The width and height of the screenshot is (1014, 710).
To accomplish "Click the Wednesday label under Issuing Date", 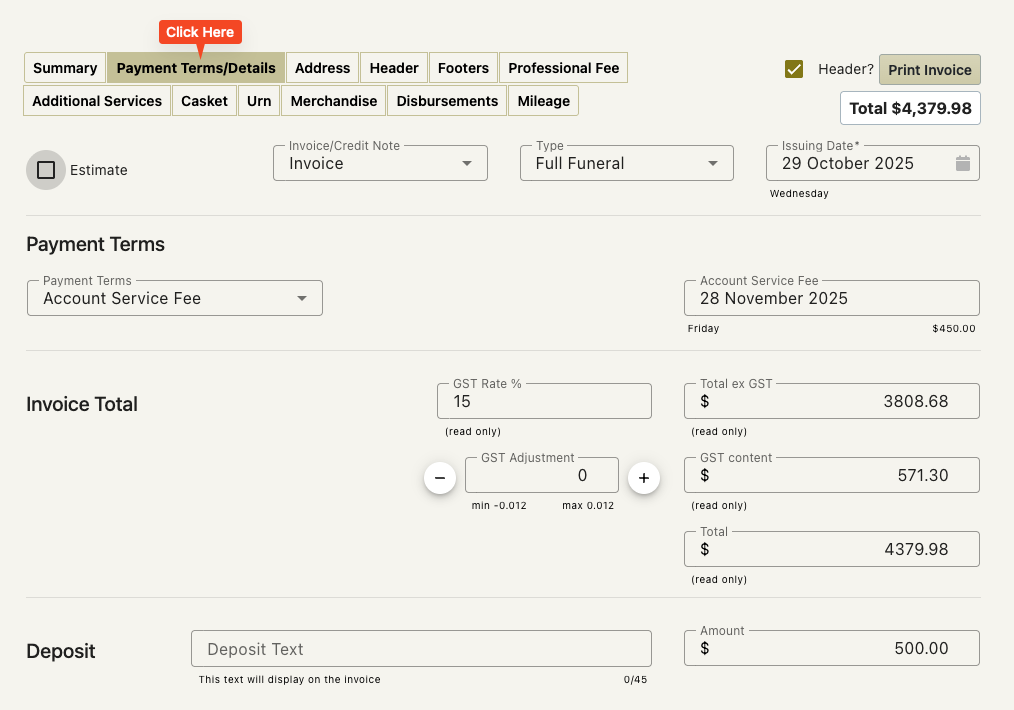I will point(799,193).
